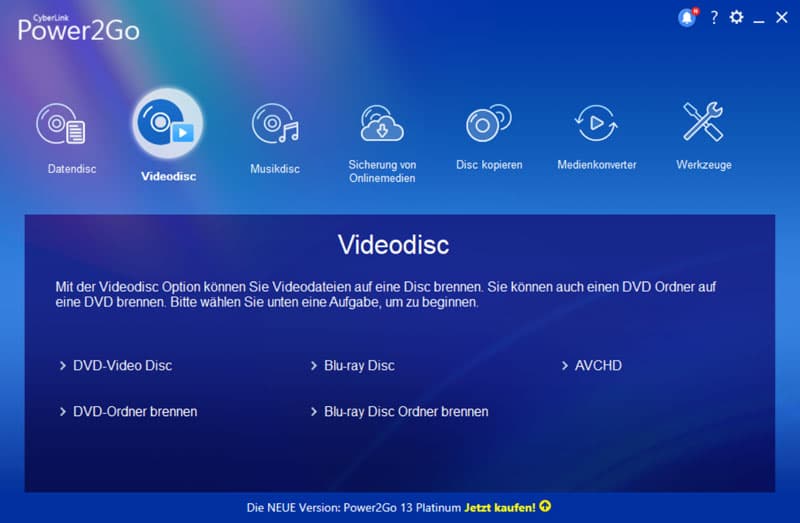
Task: Start Blu-ray Disc Ordner brennen task
Action: (x=406, y=411)
